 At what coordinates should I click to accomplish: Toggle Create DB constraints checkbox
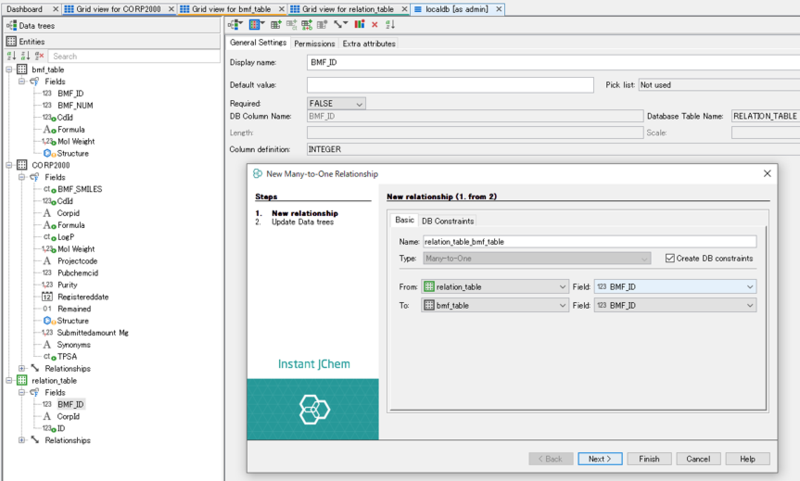point(670,259)
